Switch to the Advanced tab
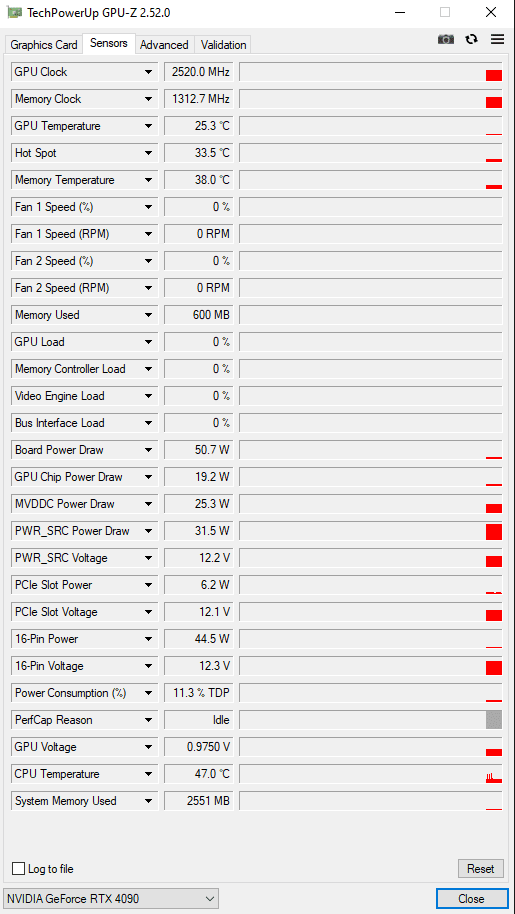Screen dimensions: 515x914 pos(164,45)
